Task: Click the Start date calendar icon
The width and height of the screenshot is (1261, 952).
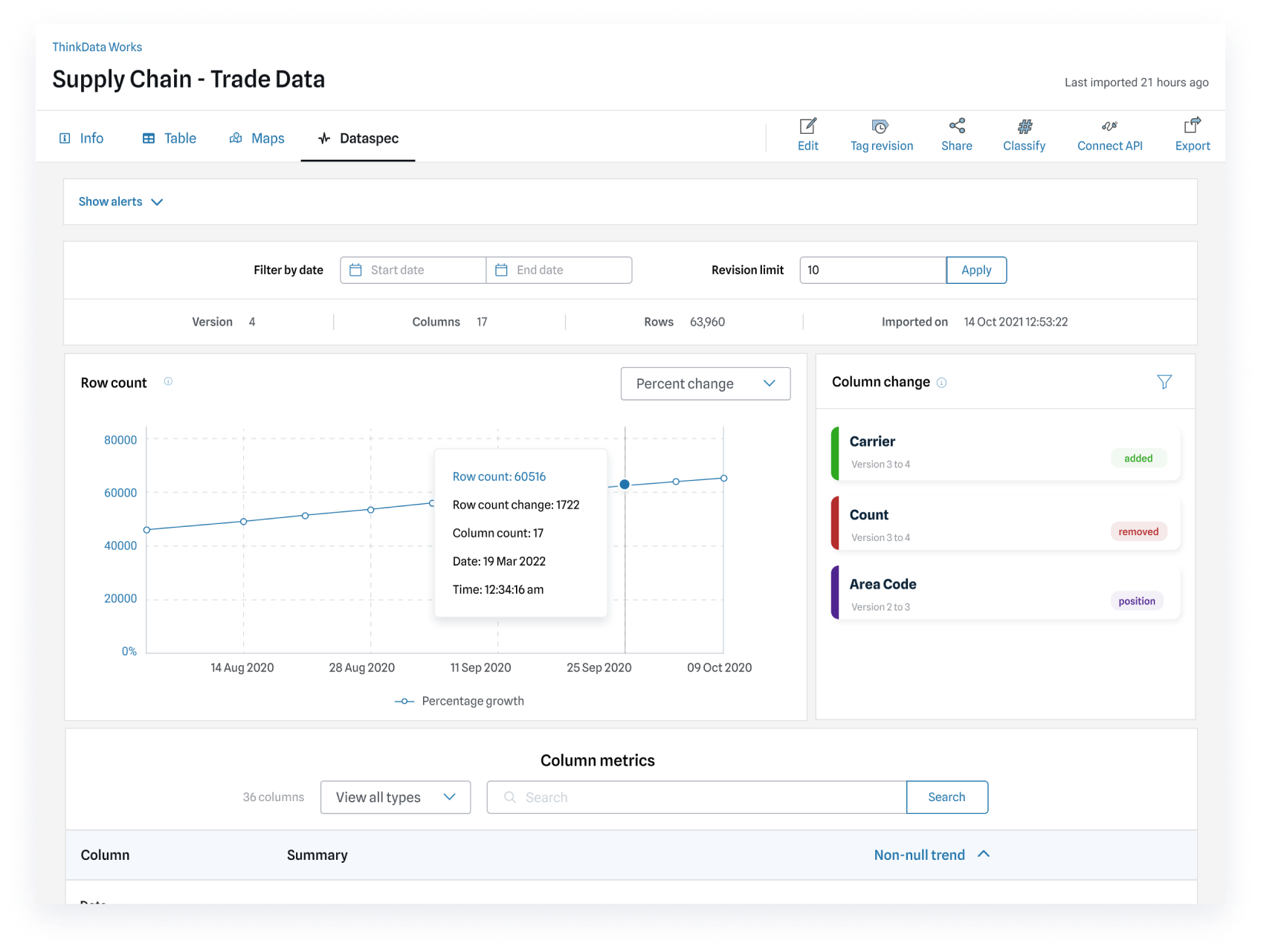Action: tap(355, 270)
